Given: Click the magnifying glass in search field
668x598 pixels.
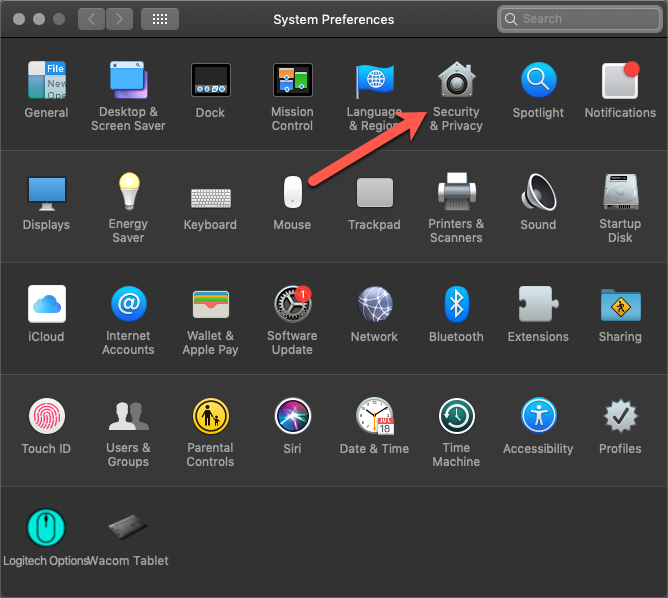Looking at the screenshot, I should tap(510, 19).
